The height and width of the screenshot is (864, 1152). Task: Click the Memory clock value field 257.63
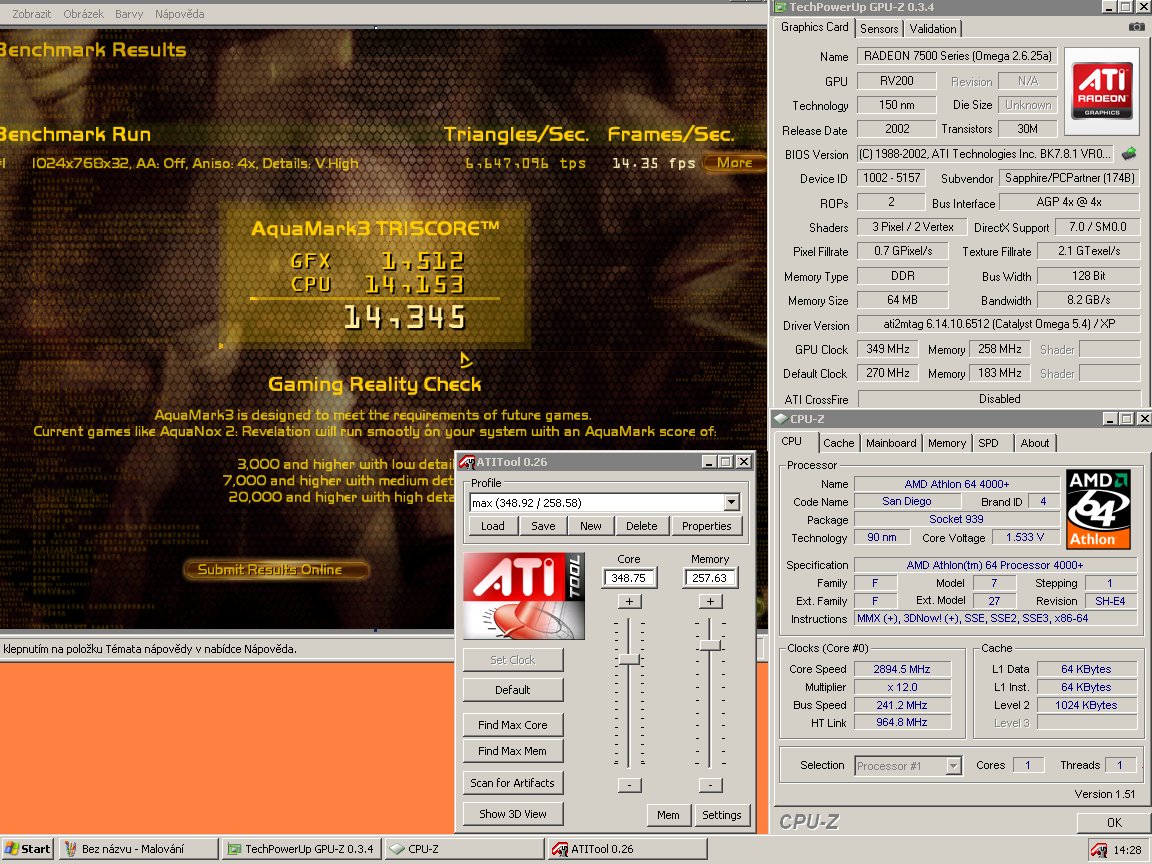pos(710,578)
